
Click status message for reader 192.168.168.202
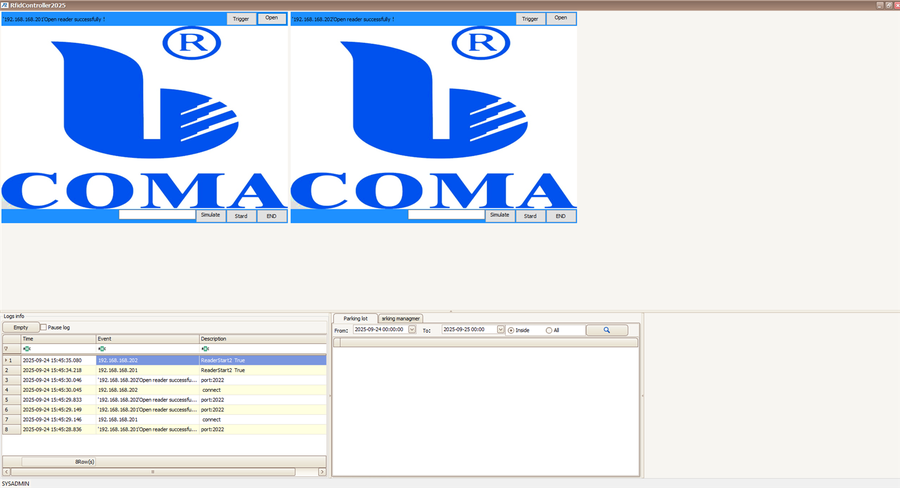click(x=343, y=19)
